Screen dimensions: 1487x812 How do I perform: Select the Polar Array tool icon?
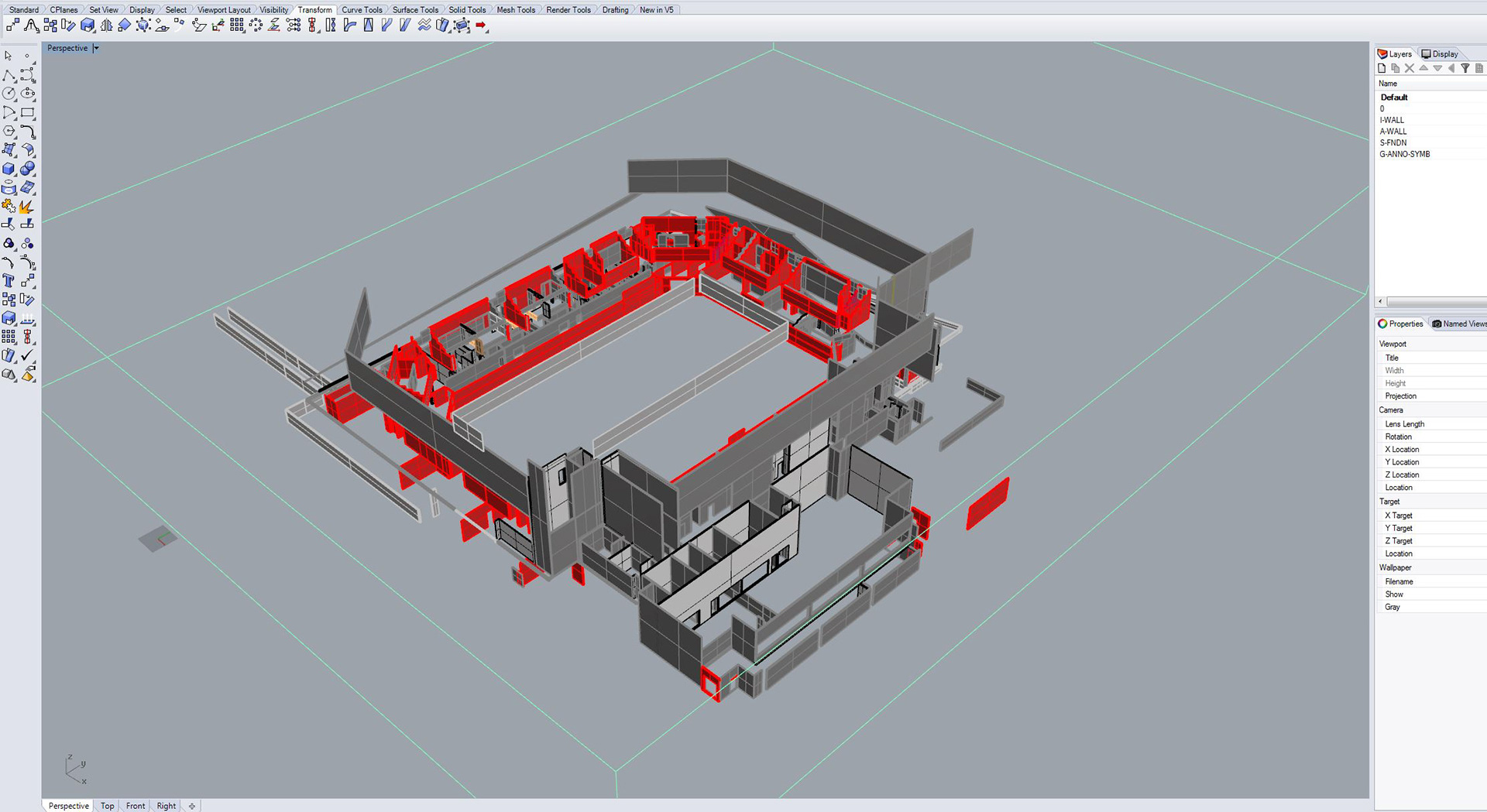click(256, 26)
